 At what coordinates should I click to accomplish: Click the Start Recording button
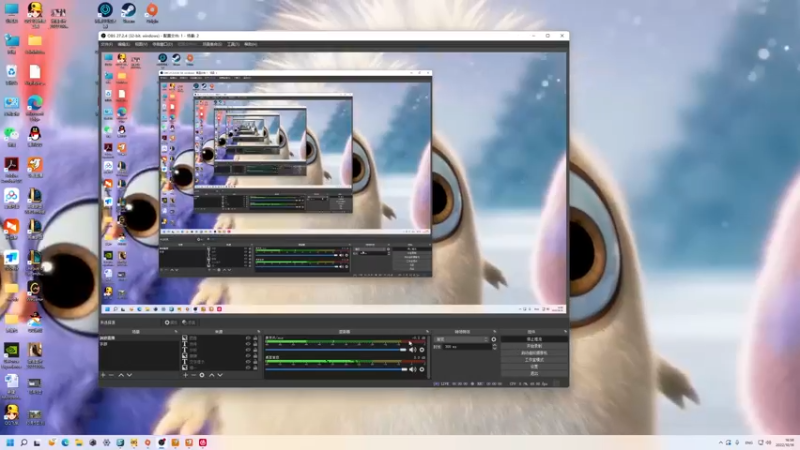click(534, 346)
